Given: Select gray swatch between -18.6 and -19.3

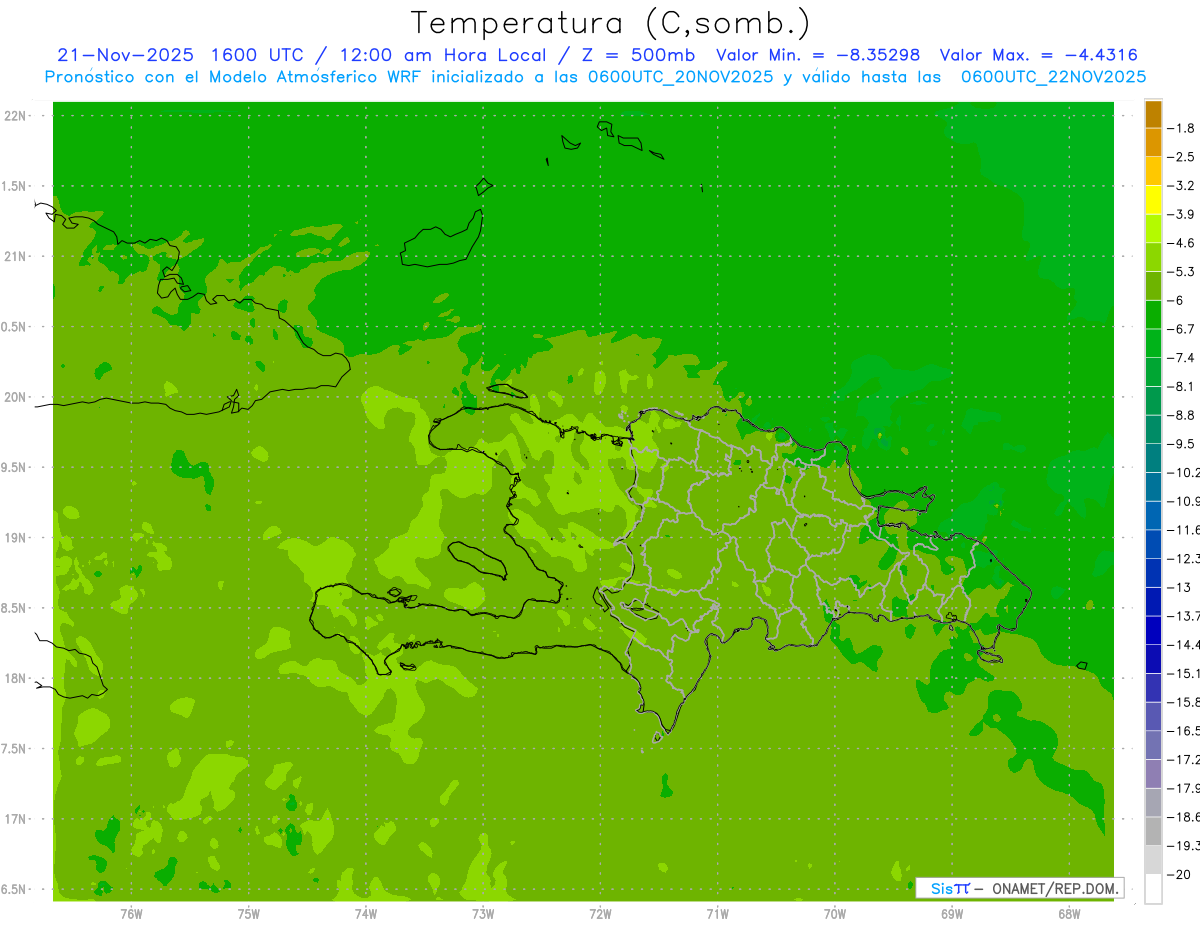Looking at the screenshot, I should 1153,831.
